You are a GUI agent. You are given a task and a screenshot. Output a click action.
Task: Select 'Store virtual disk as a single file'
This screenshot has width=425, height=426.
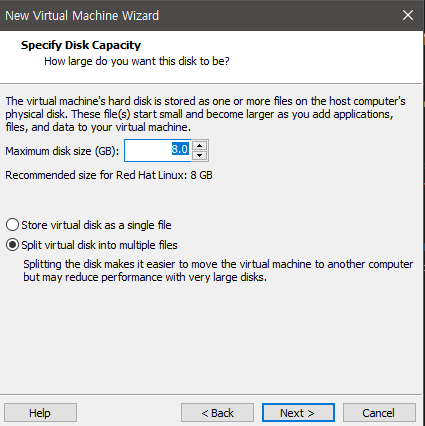[x=89, y=225]
